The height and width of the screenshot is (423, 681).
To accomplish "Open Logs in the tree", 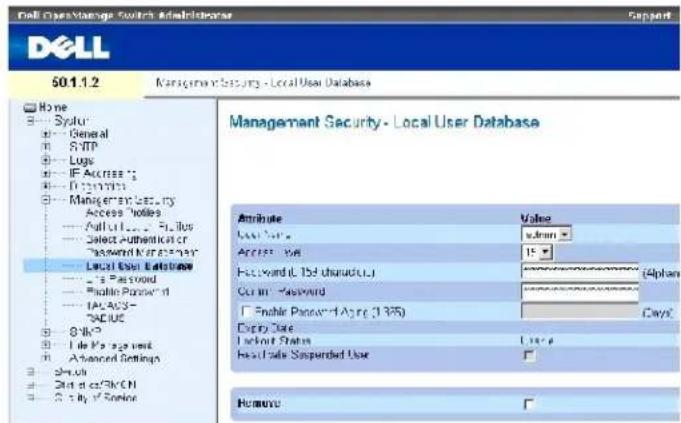I will click(82, 160).
